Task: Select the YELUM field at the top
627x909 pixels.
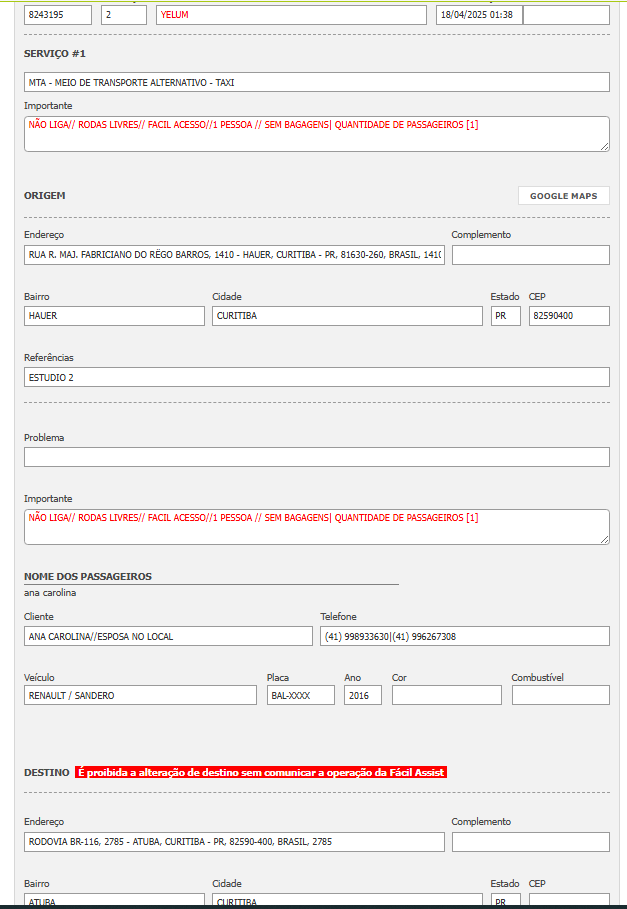Action: (291, 15)
